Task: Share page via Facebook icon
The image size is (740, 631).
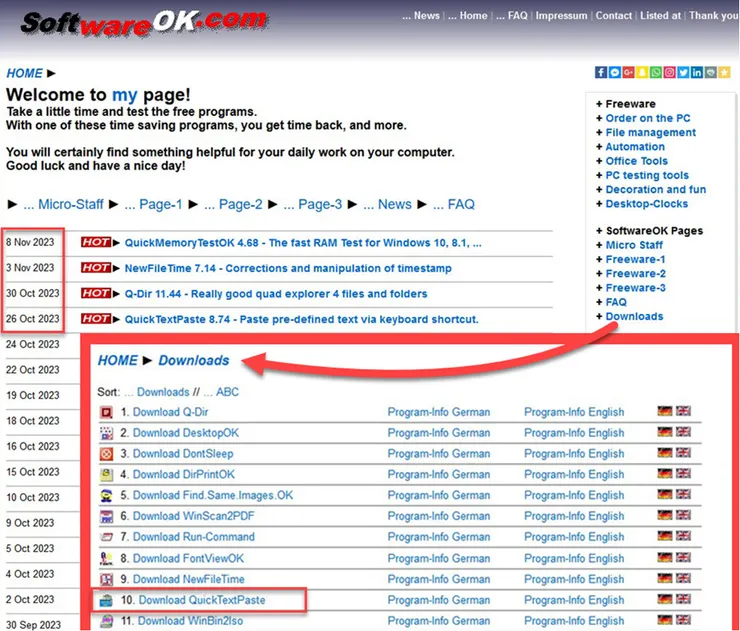Action: coord(600,72)
